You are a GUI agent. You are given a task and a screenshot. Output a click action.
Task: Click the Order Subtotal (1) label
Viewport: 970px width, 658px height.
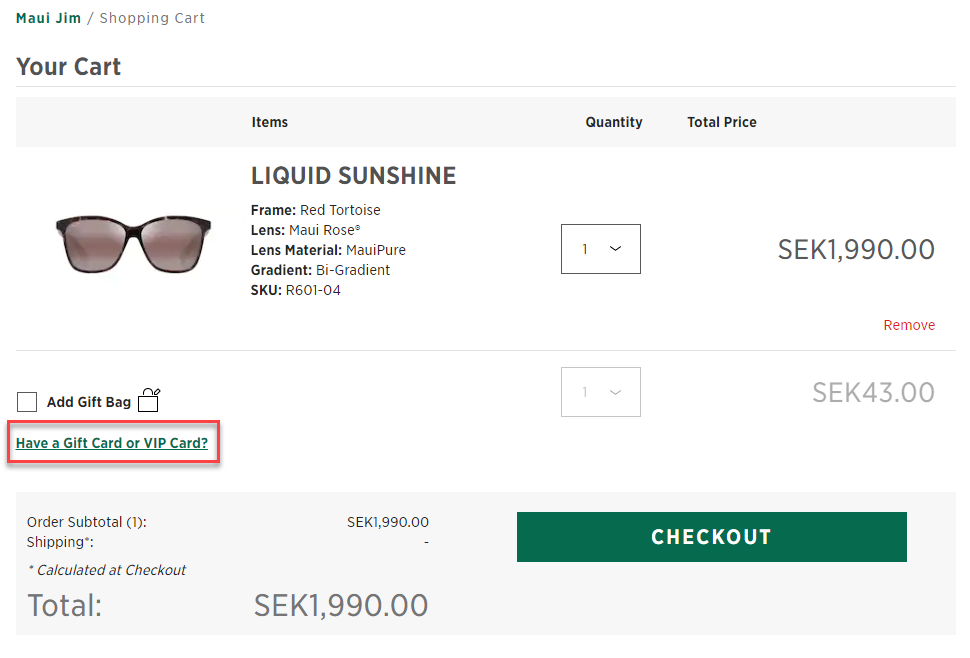coord(87,522)
